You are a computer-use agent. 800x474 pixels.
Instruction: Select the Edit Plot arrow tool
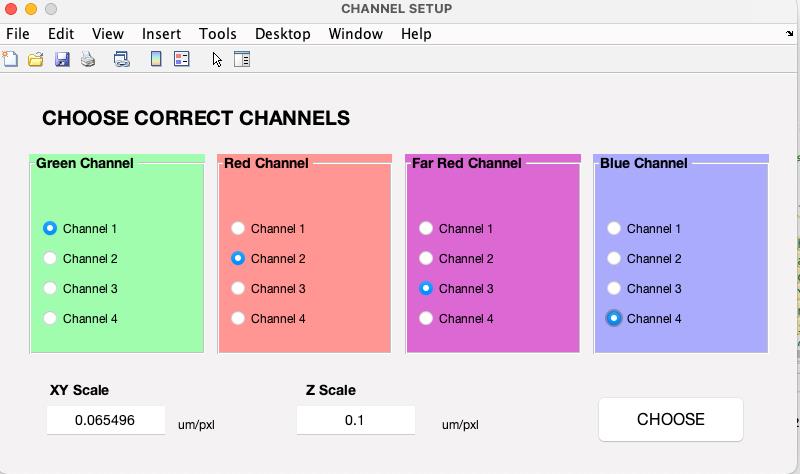217,59
